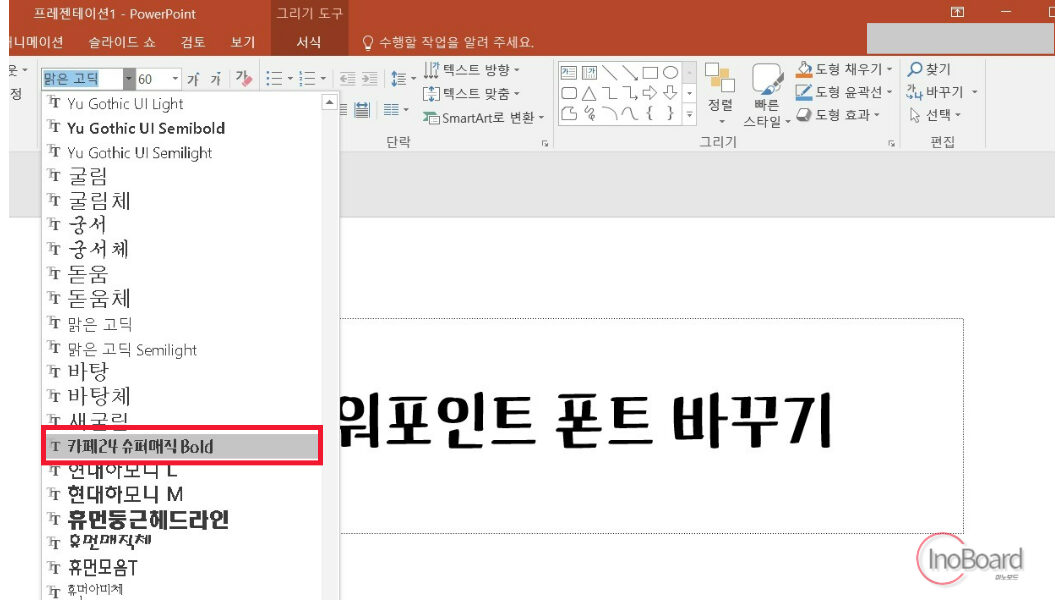1060x600 pixels.
Task: Clear all text formatting with eraser icon
Action: coord(243,79)
